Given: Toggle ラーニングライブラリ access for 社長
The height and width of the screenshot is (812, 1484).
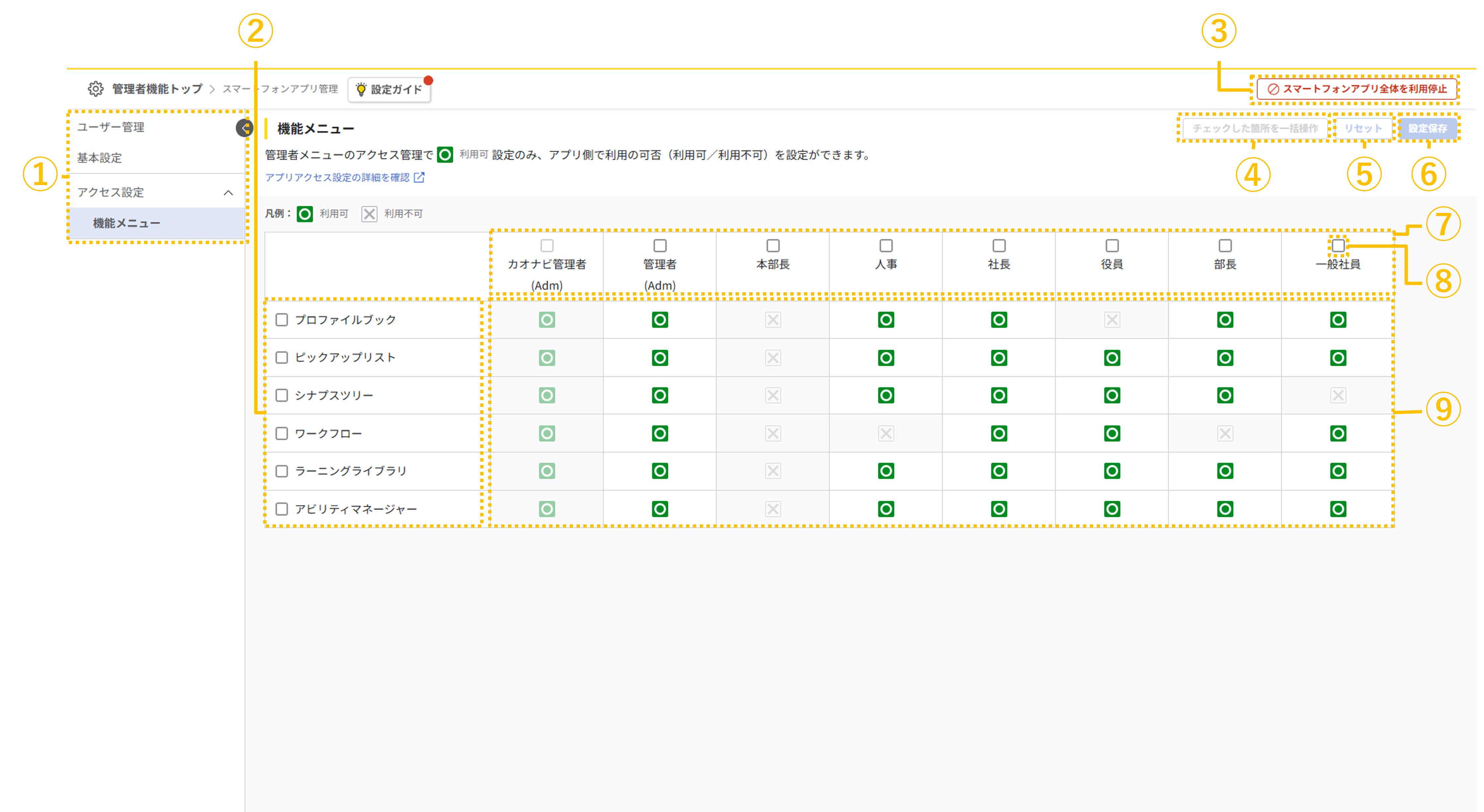Looking at the screenshot, I should point(999,471).
